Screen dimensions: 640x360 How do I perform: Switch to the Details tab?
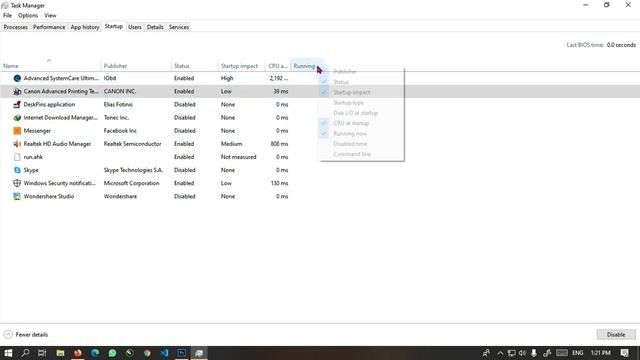click(x=155, y=27)
